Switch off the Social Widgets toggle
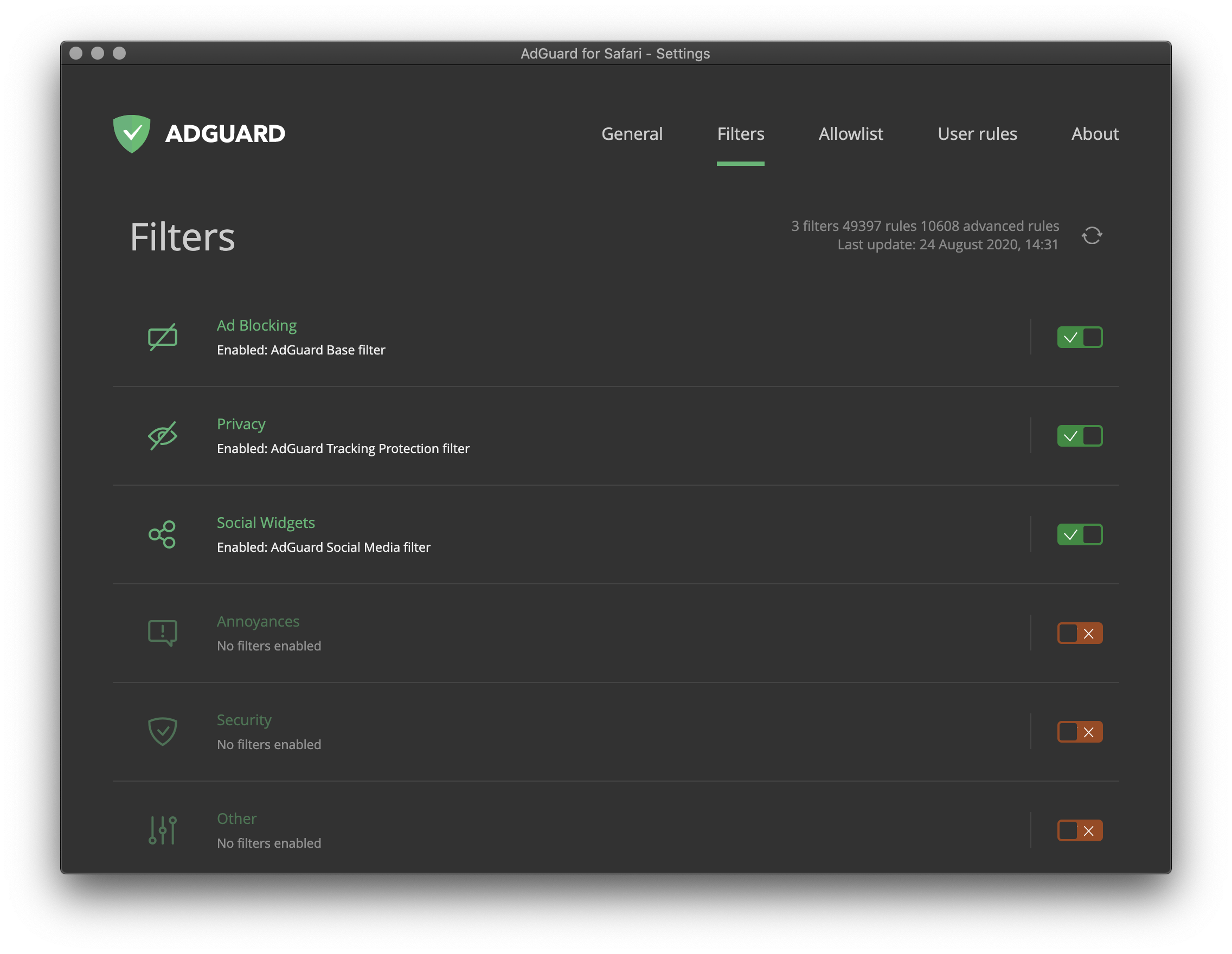This screenshot has height=954, width=1232. tap(1080, 534)
